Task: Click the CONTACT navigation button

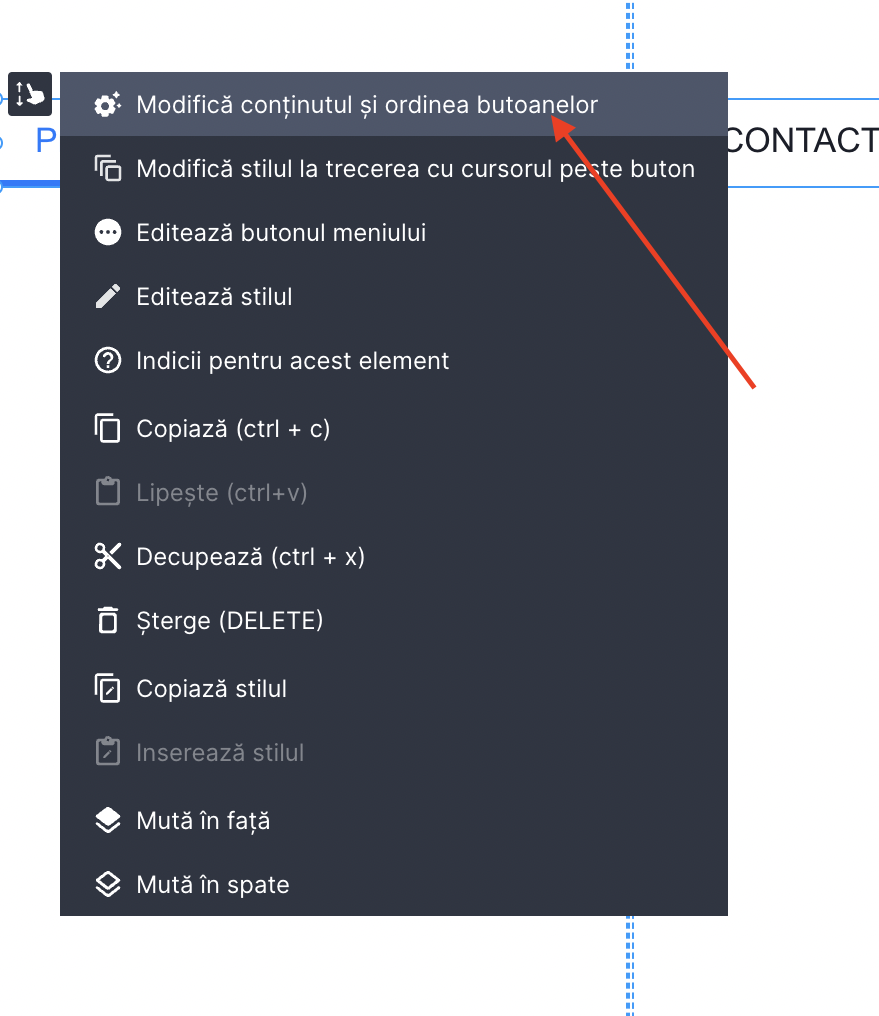Action: (802, 142)
